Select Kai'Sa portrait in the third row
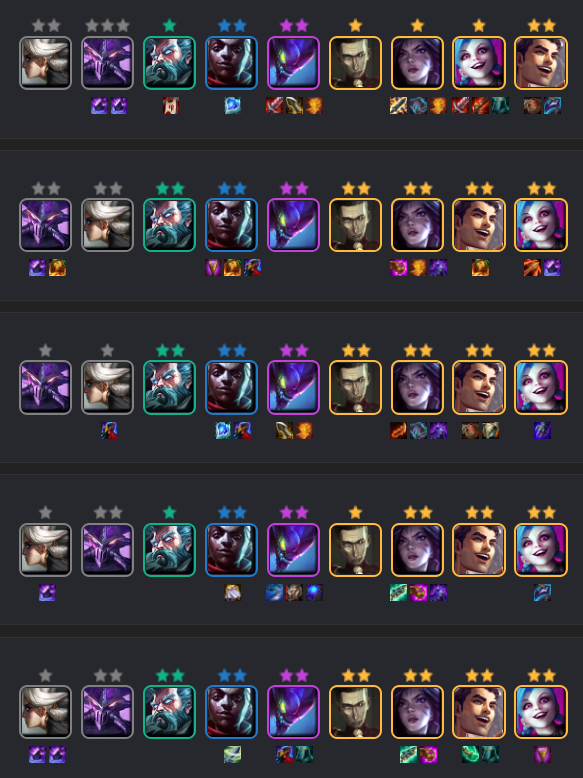 (417, 388)
